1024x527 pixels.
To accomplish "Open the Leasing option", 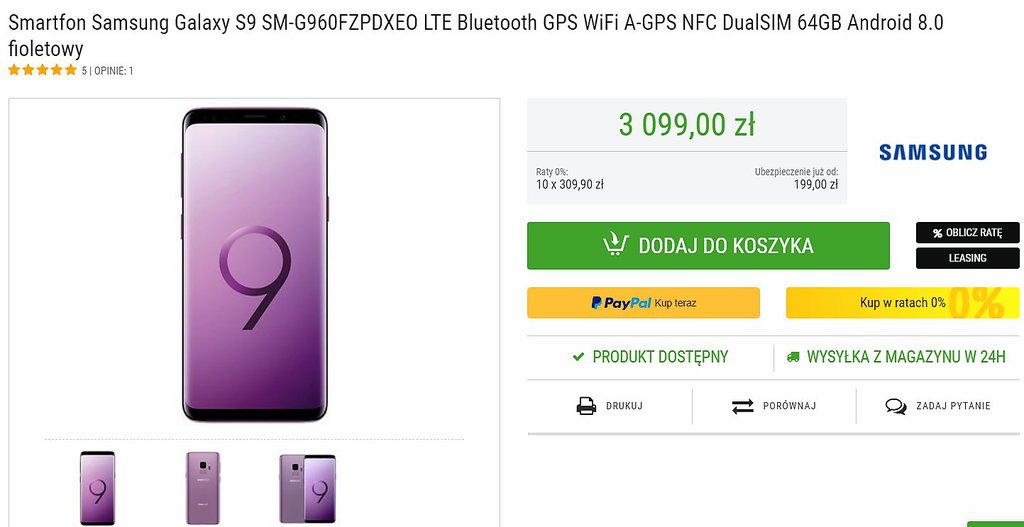I will 967,258.
